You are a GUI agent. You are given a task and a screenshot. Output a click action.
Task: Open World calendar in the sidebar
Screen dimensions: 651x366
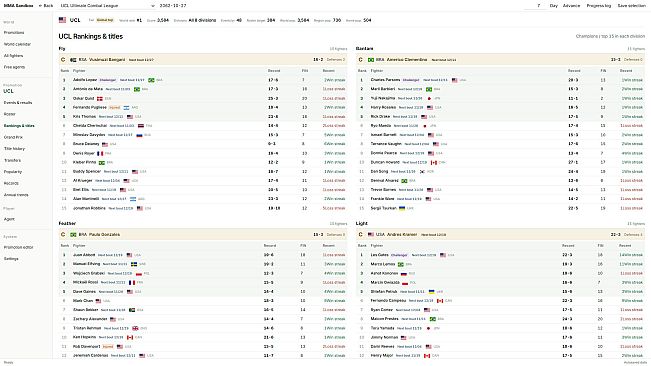[x=17, y=44]
